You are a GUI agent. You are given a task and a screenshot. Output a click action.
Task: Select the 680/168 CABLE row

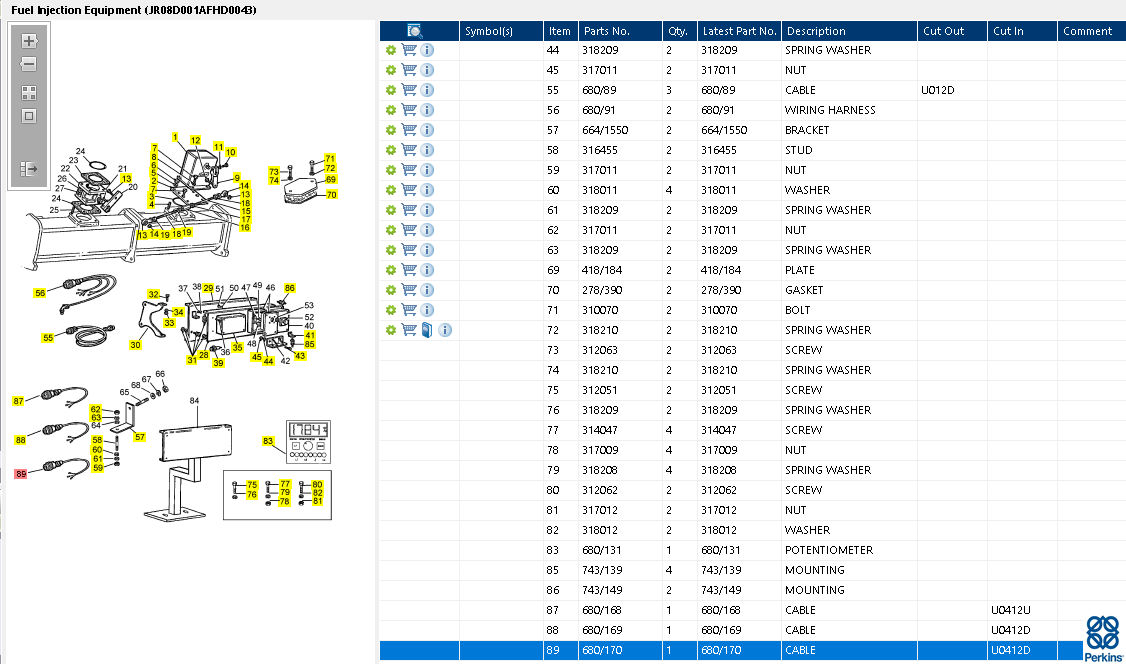point(753,610)
